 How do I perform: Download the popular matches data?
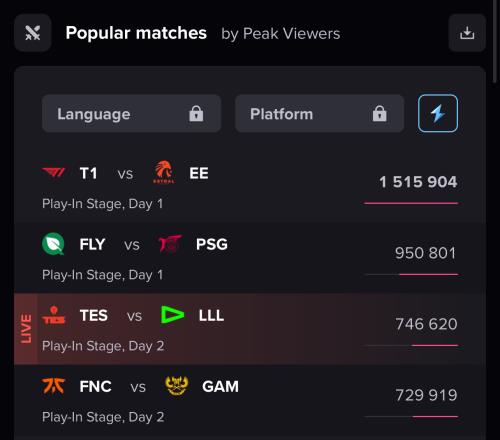click(467, 33)
